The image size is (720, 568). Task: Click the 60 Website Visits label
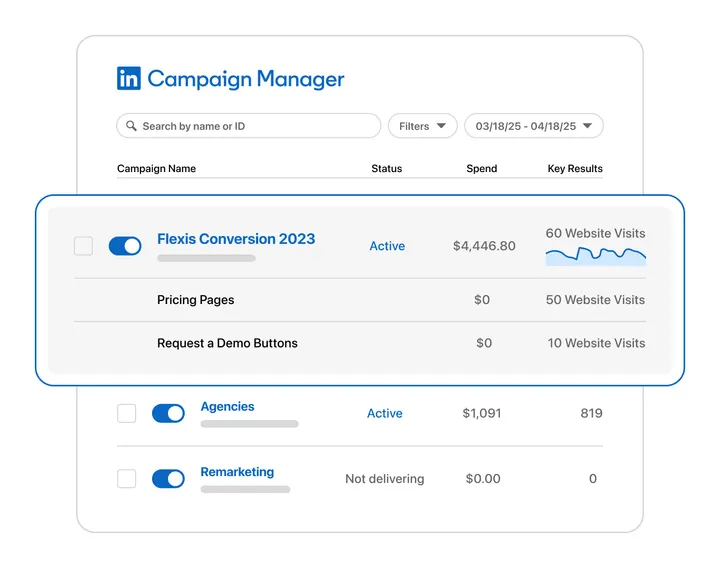pyautogui.click(x=596, y=233)
